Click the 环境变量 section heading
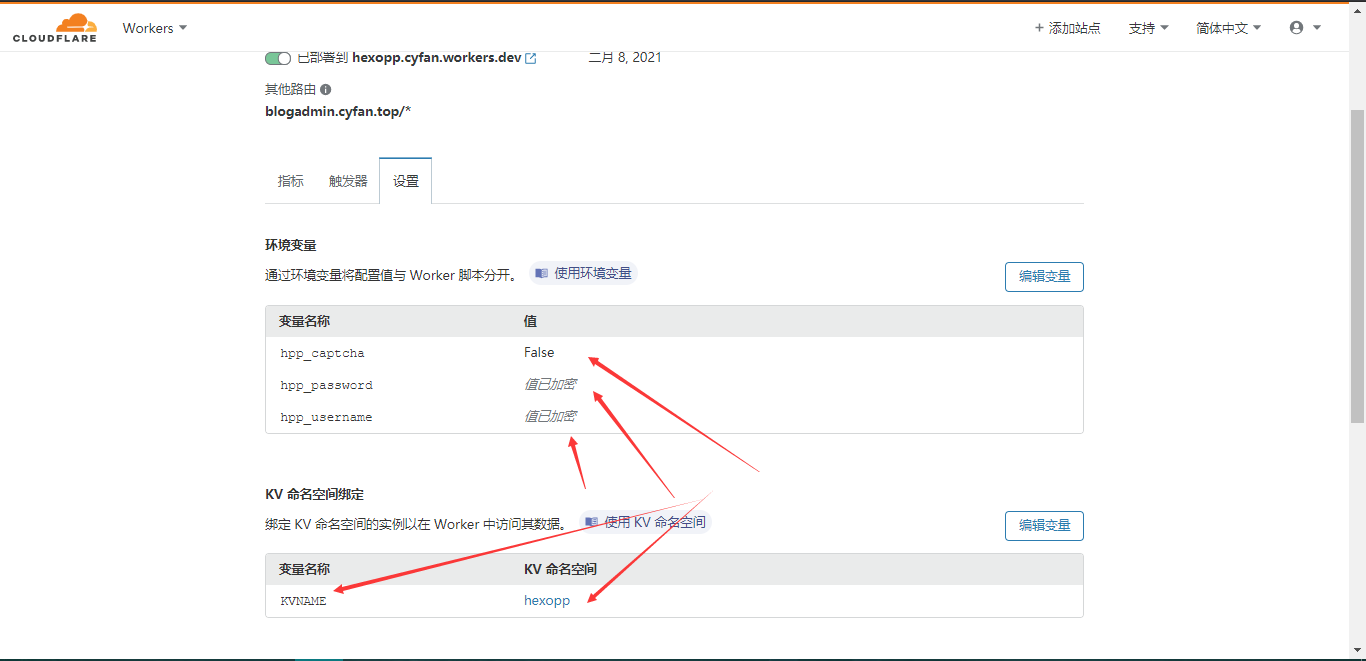 291,245
